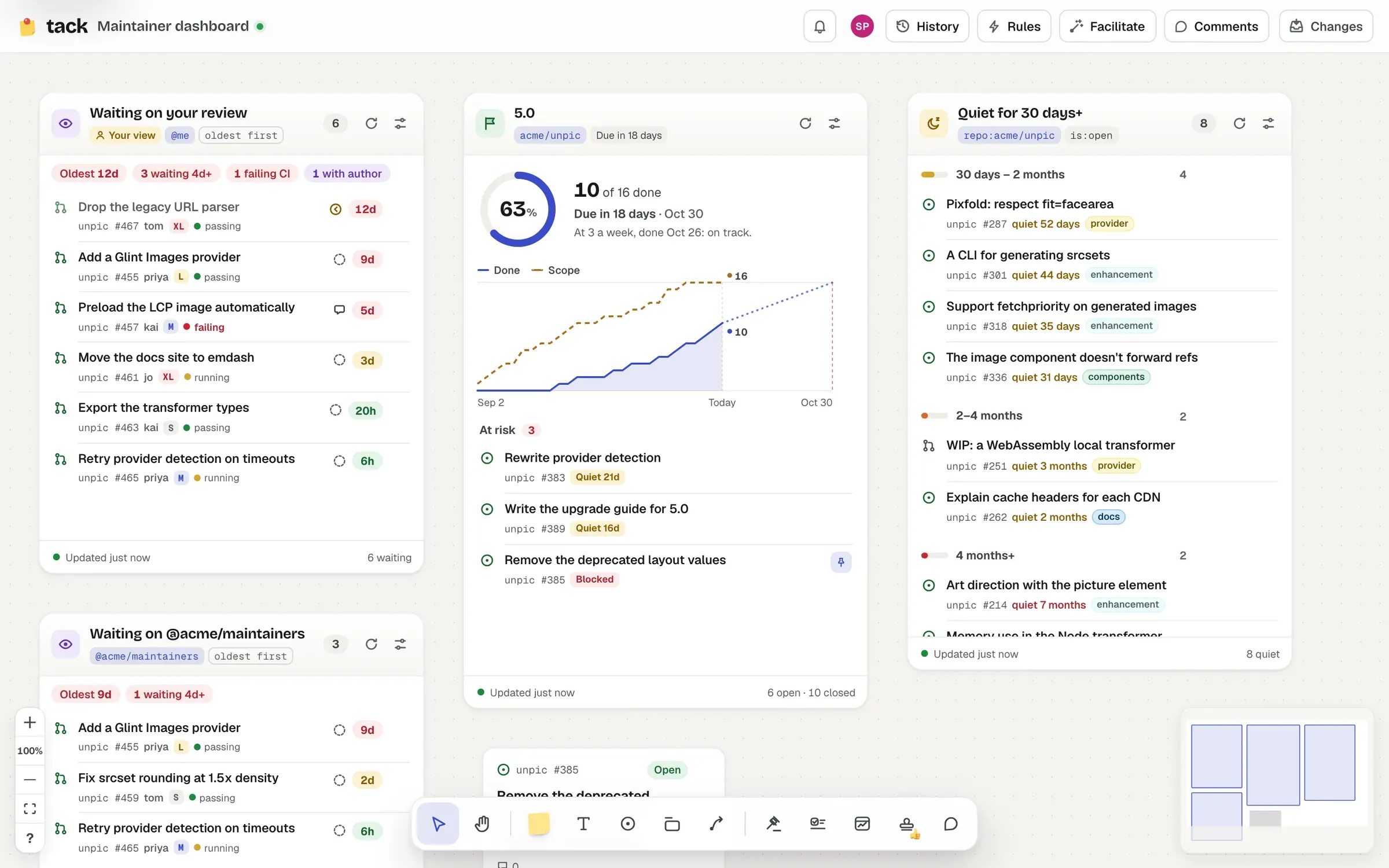1389x868 pixels.
Task: Select the hand pan tool
Action: click(x=482, y=823)
